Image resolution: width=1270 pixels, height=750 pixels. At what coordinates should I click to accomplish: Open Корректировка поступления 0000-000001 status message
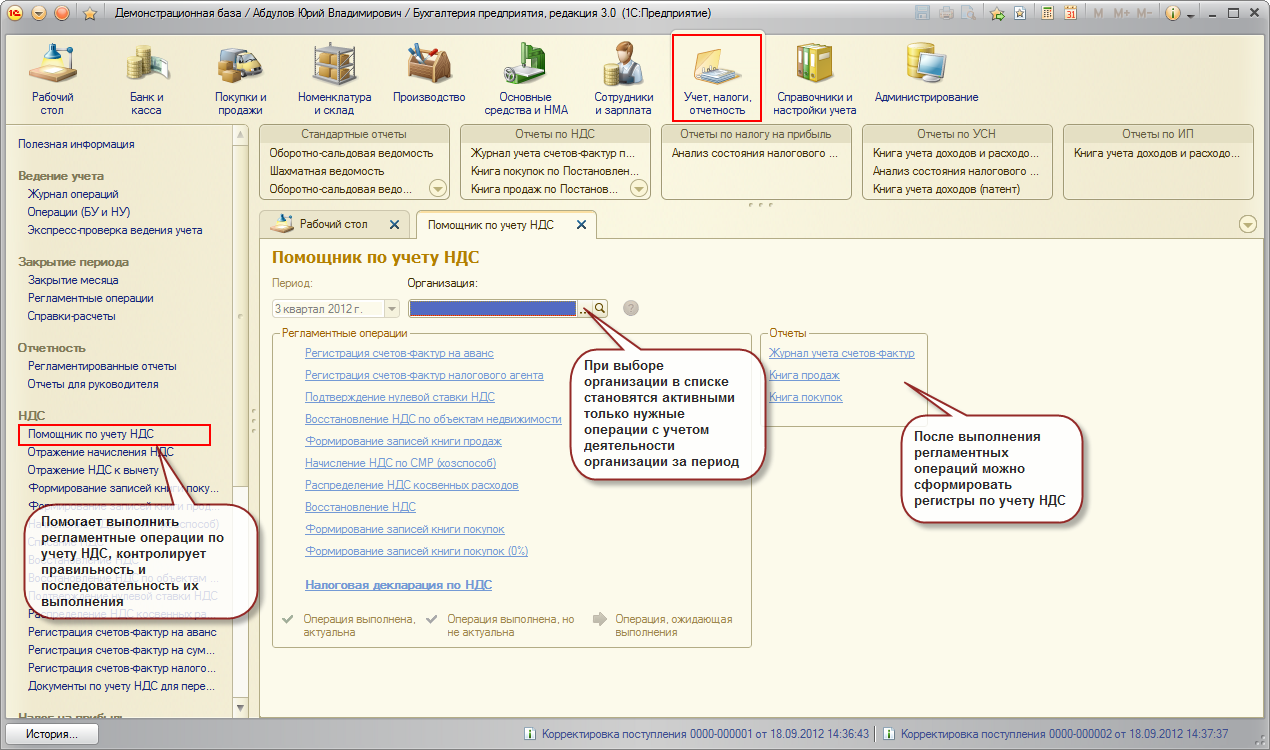696,734
